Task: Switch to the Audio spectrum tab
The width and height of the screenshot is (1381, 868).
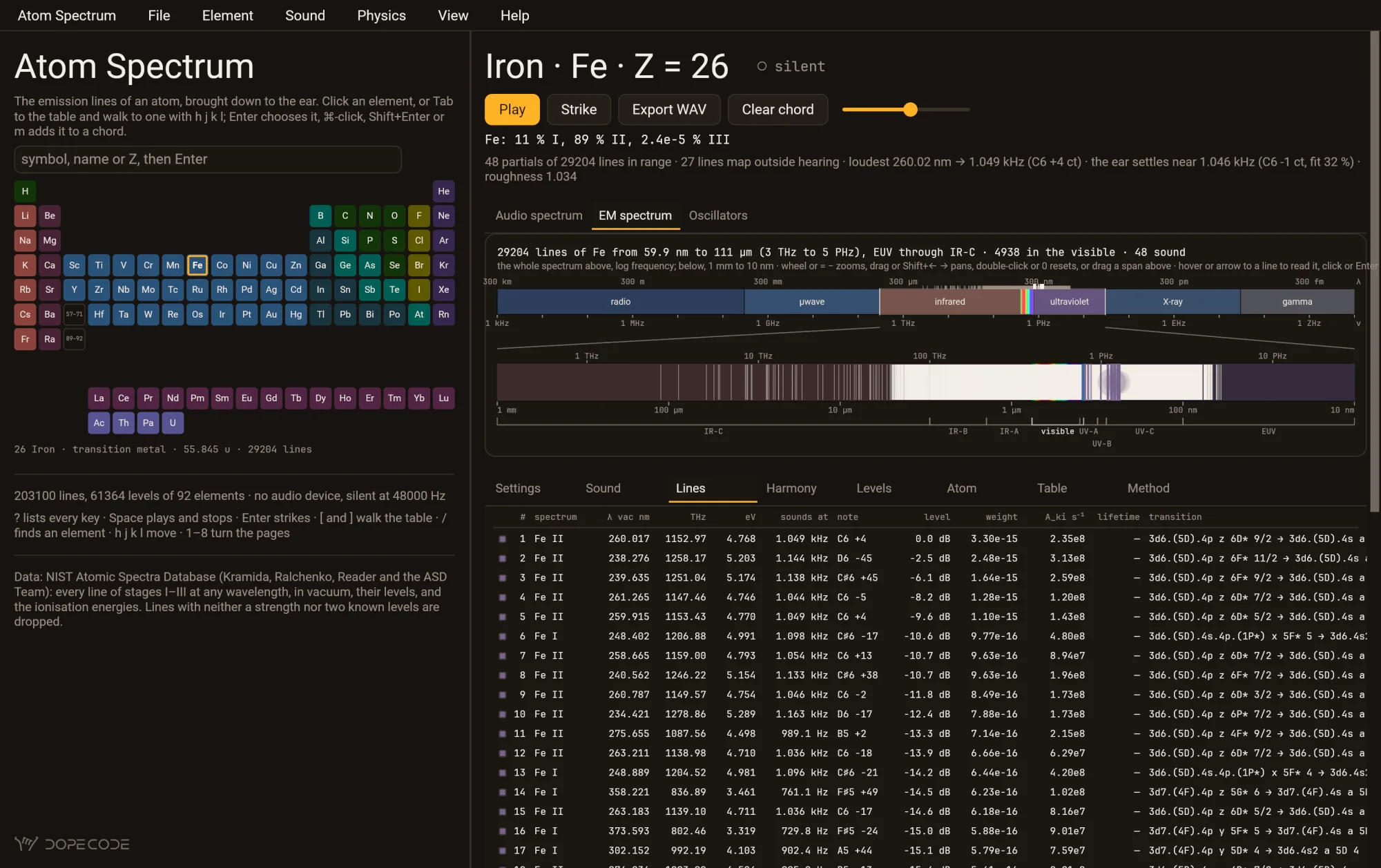Action: tap(539, 215)
